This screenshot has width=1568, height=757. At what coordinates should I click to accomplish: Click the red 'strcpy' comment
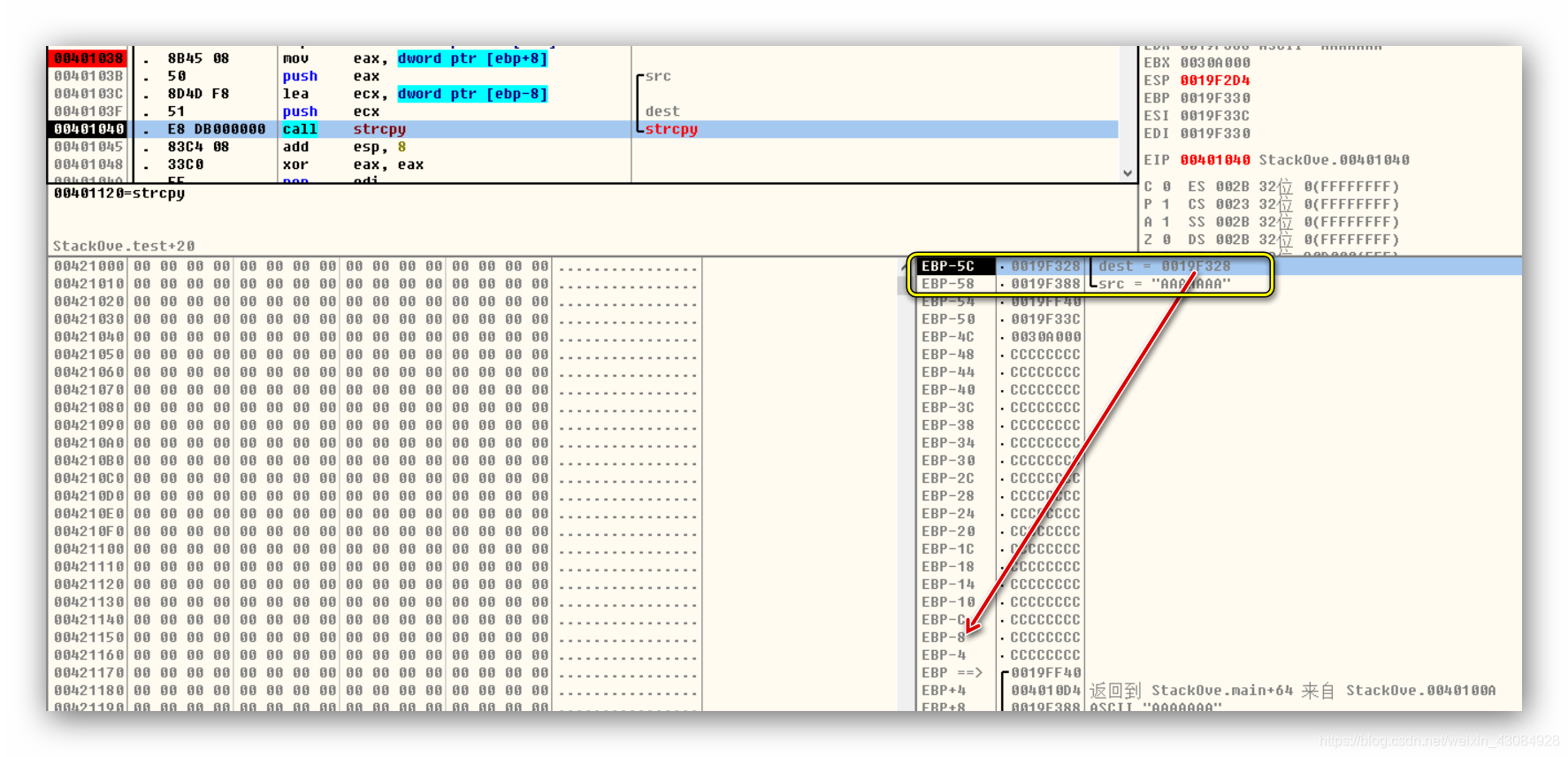click(671, 129)
